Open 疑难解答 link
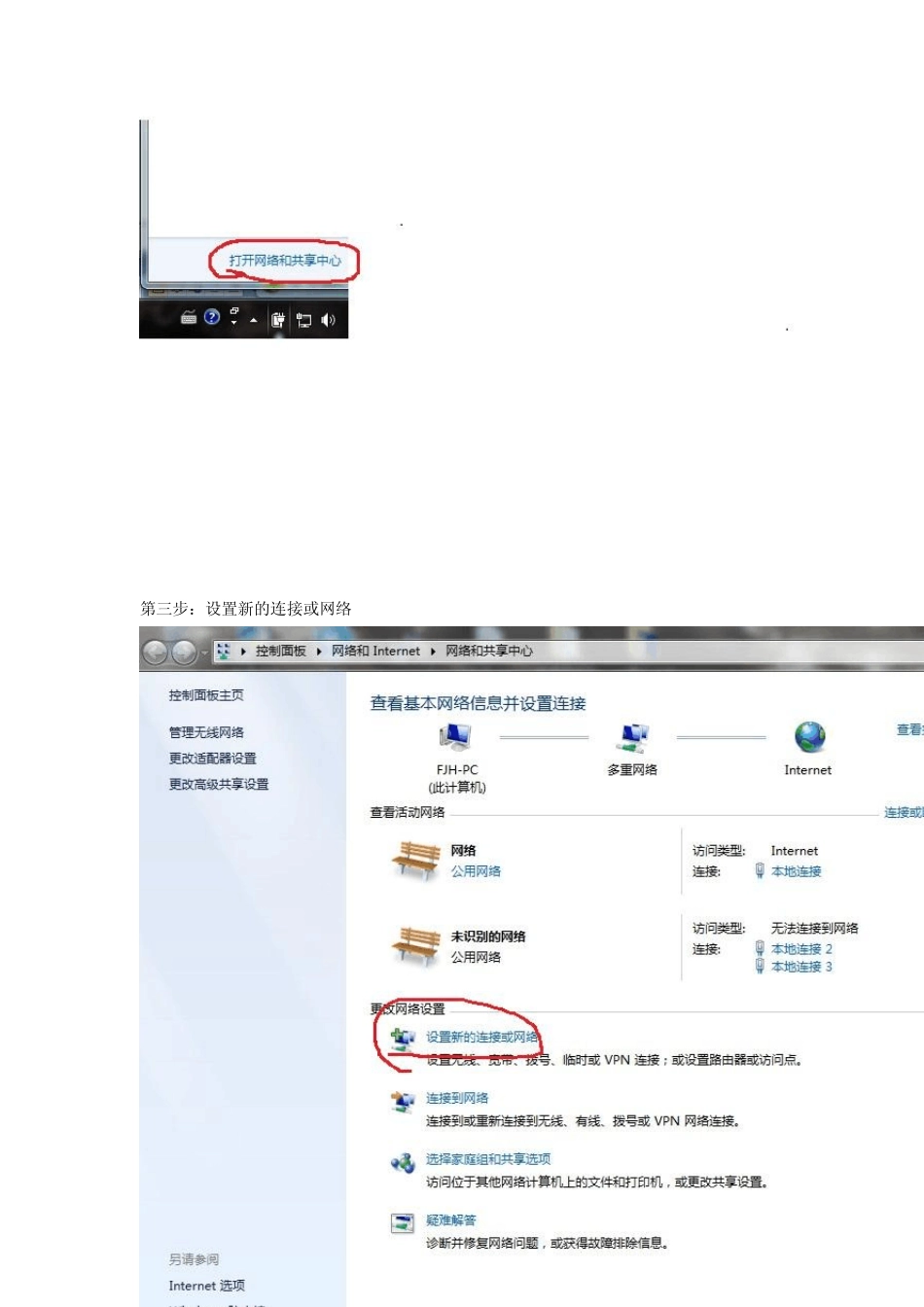The height and width of the screenshot is (1307, 924). point(451,1221)
